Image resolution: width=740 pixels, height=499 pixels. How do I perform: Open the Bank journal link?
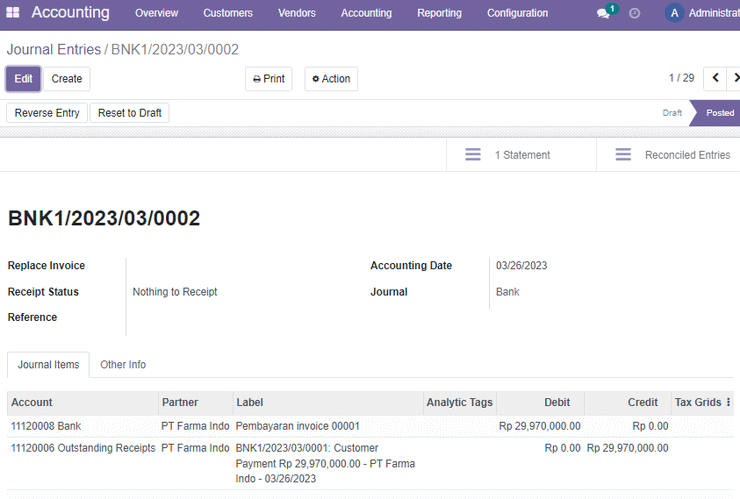(x=507, y=292)
